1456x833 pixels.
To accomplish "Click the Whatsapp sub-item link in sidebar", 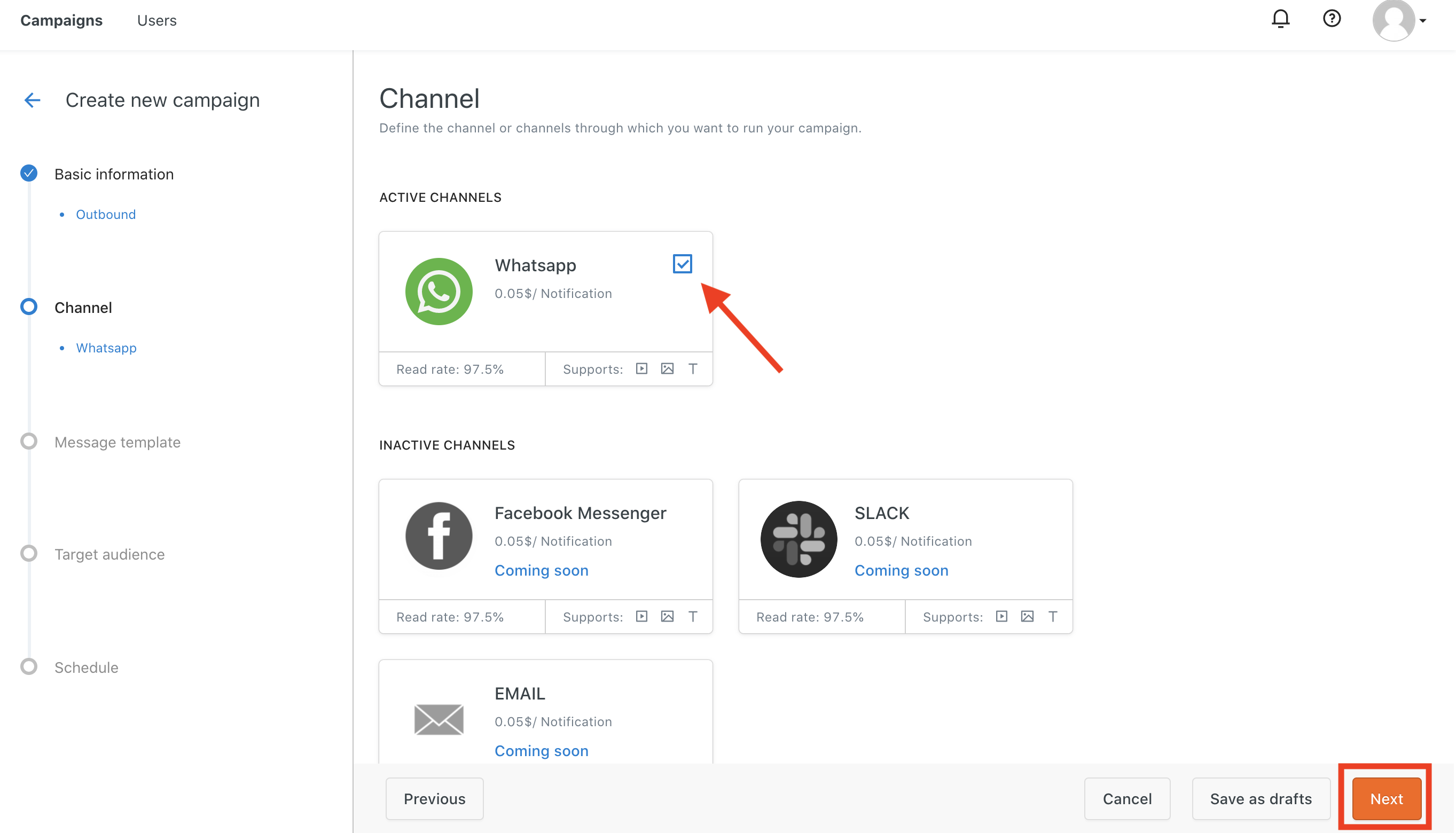I will pyautogui.click(x=106, y=348).
